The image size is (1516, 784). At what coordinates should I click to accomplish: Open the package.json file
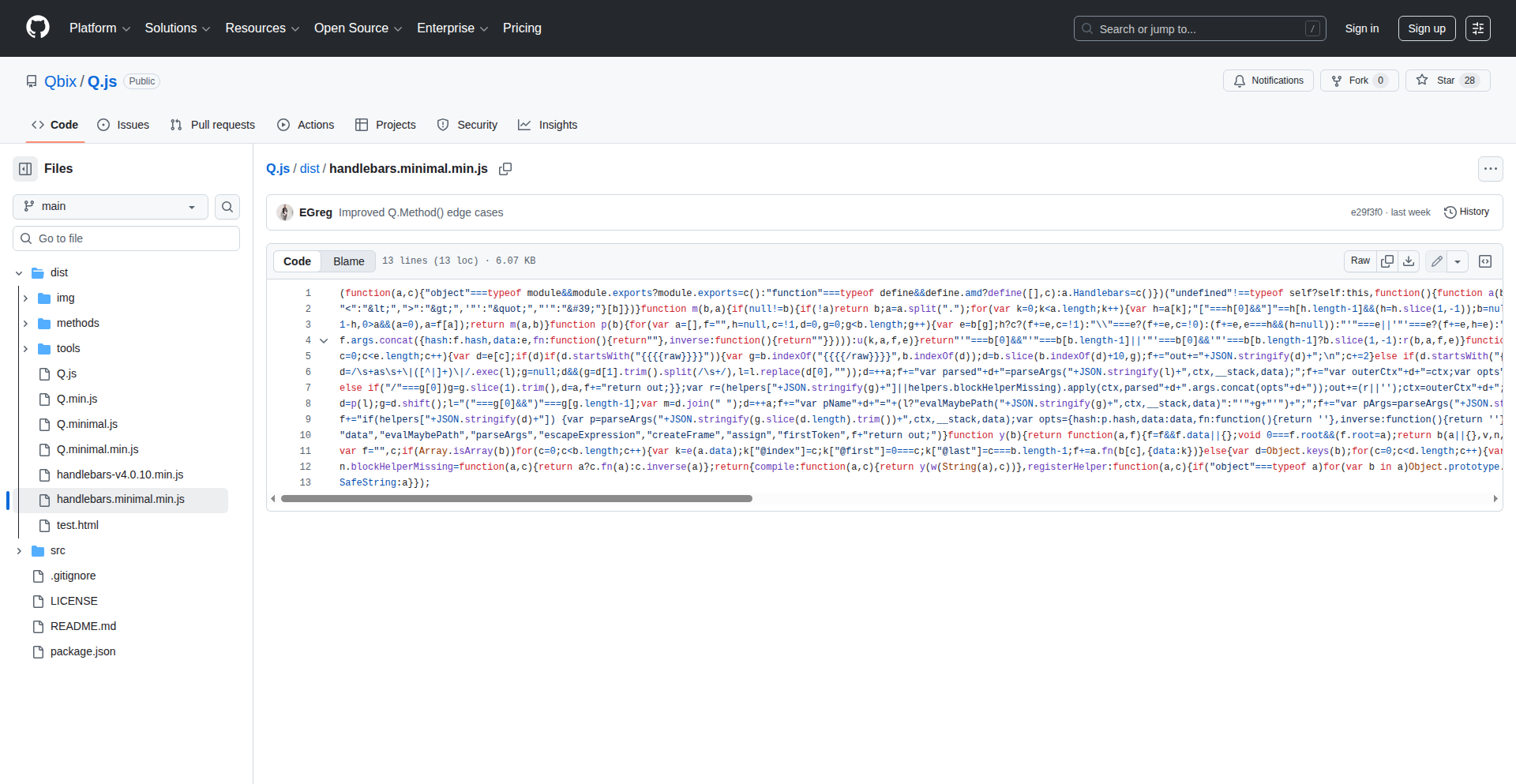click(83, 651)
